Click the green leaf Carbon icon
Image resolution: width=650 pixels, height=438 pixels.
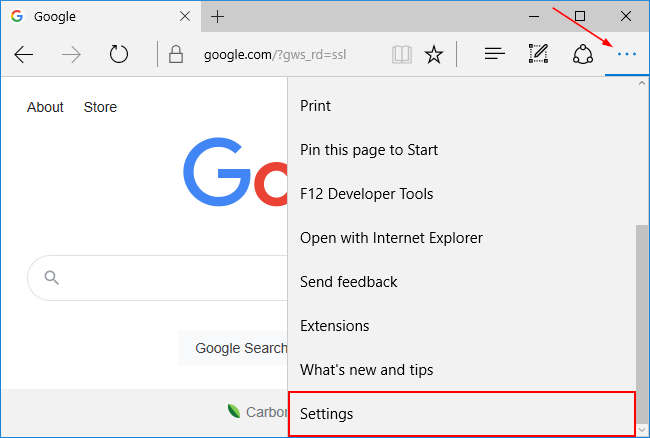click(x=234, y=411)
